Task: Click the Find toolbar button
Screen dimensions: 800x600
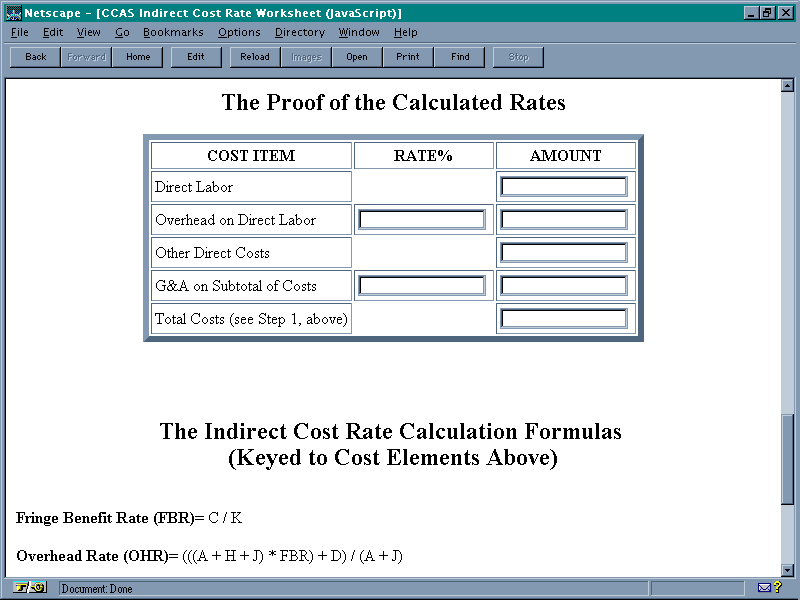Action: tap(460, 57)
